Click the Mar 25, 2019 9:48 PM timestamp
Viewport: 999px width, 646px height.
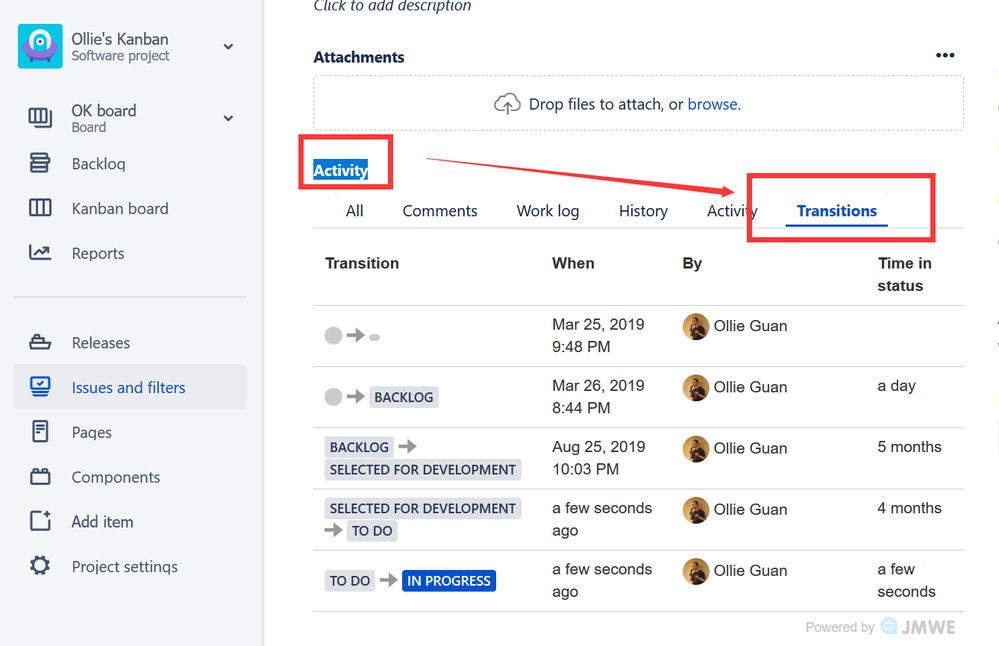click(598, 335)
